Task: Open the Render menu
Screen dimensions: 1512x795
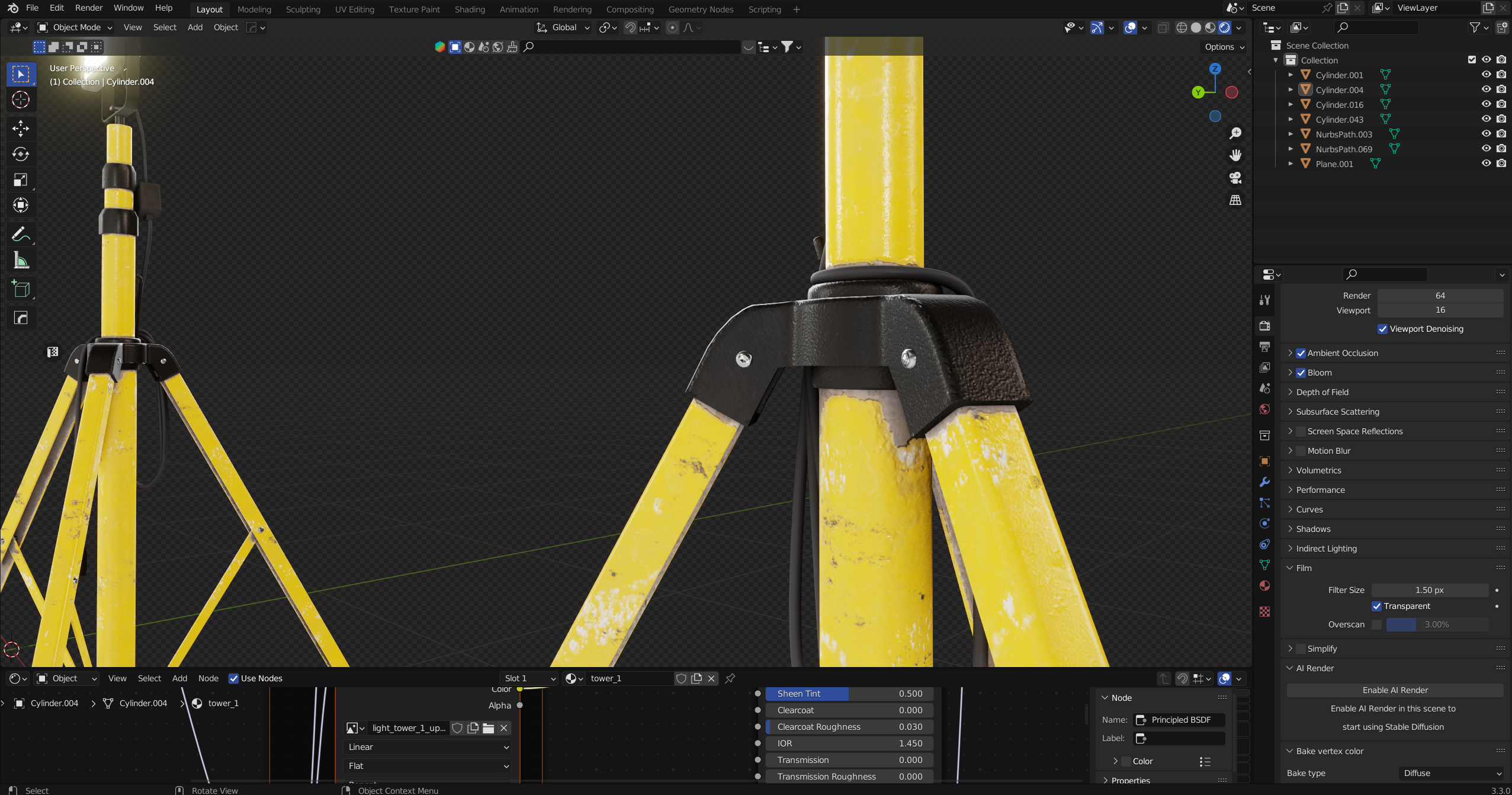Action: coord(89,8)
